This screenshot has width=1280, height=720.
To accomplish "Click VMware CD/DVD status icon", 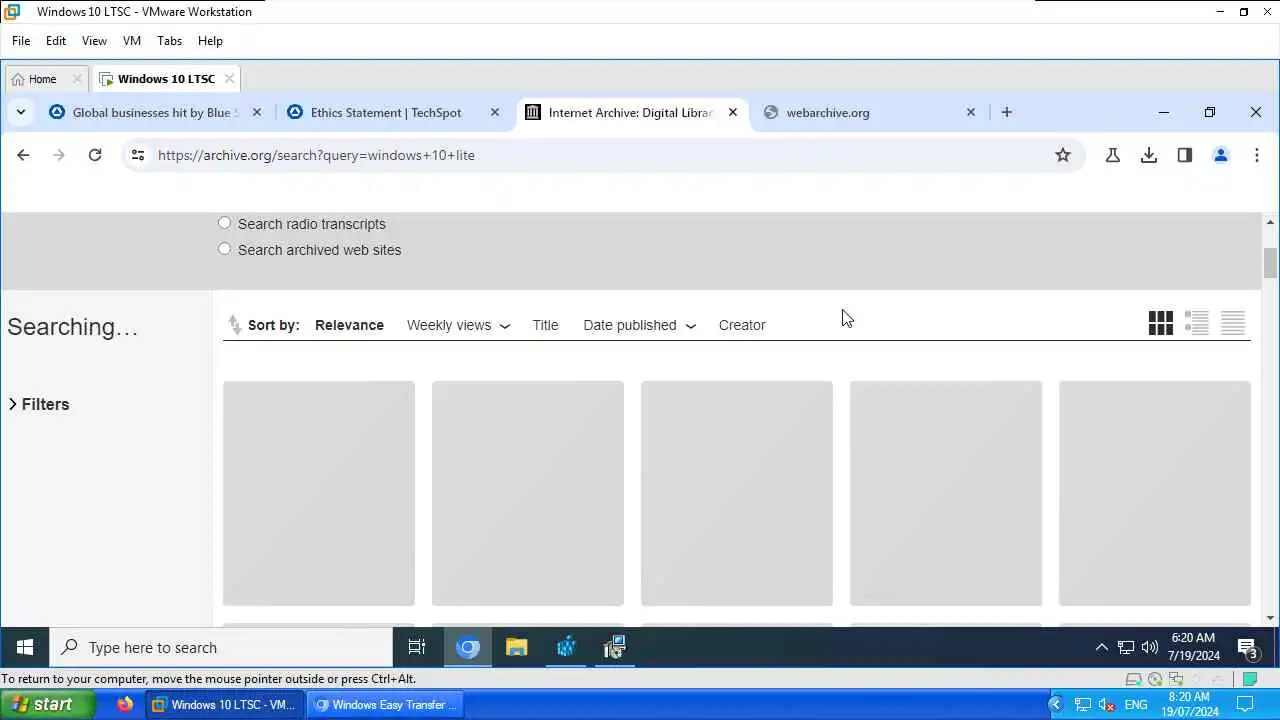I will click(x=1155, y=679).
